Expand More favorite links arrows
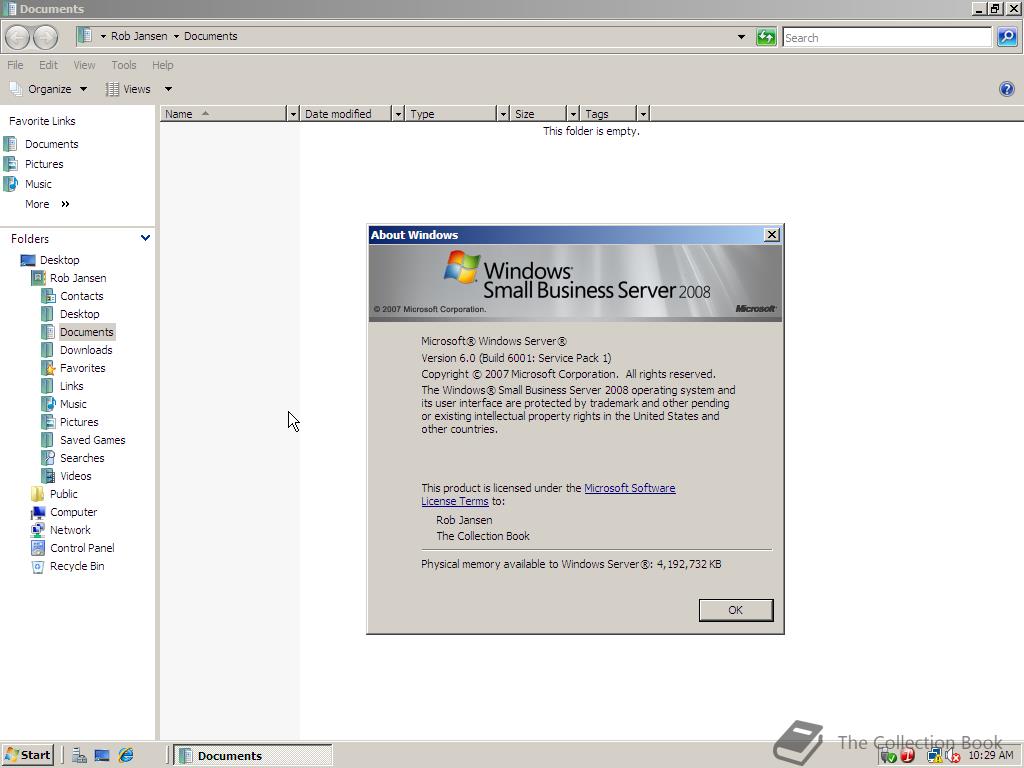This screenshot has width=1024, height=768. [x=65, y=204]
